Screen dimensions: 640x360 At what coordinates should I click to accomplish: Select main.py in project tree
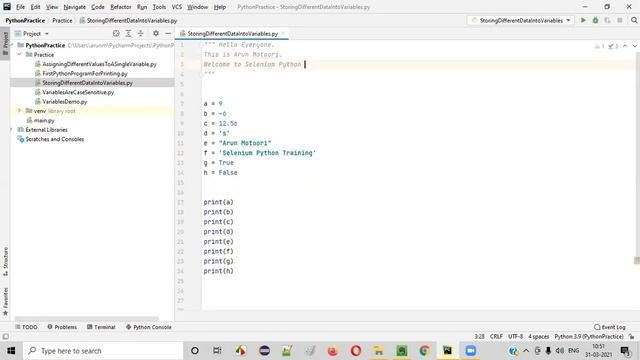[44, 120]
